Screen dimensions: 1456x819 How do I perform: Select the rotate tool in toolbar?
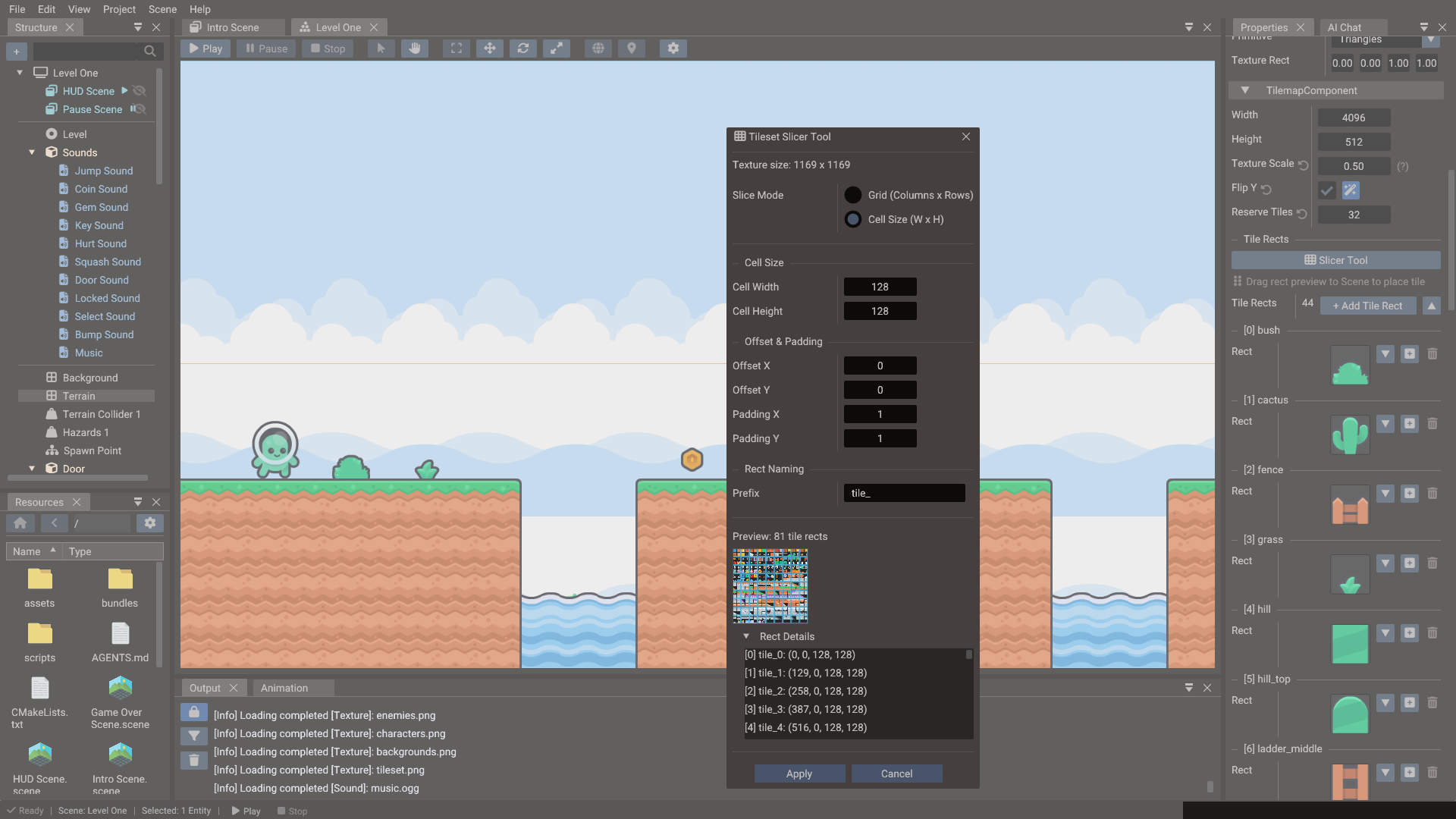523,49
